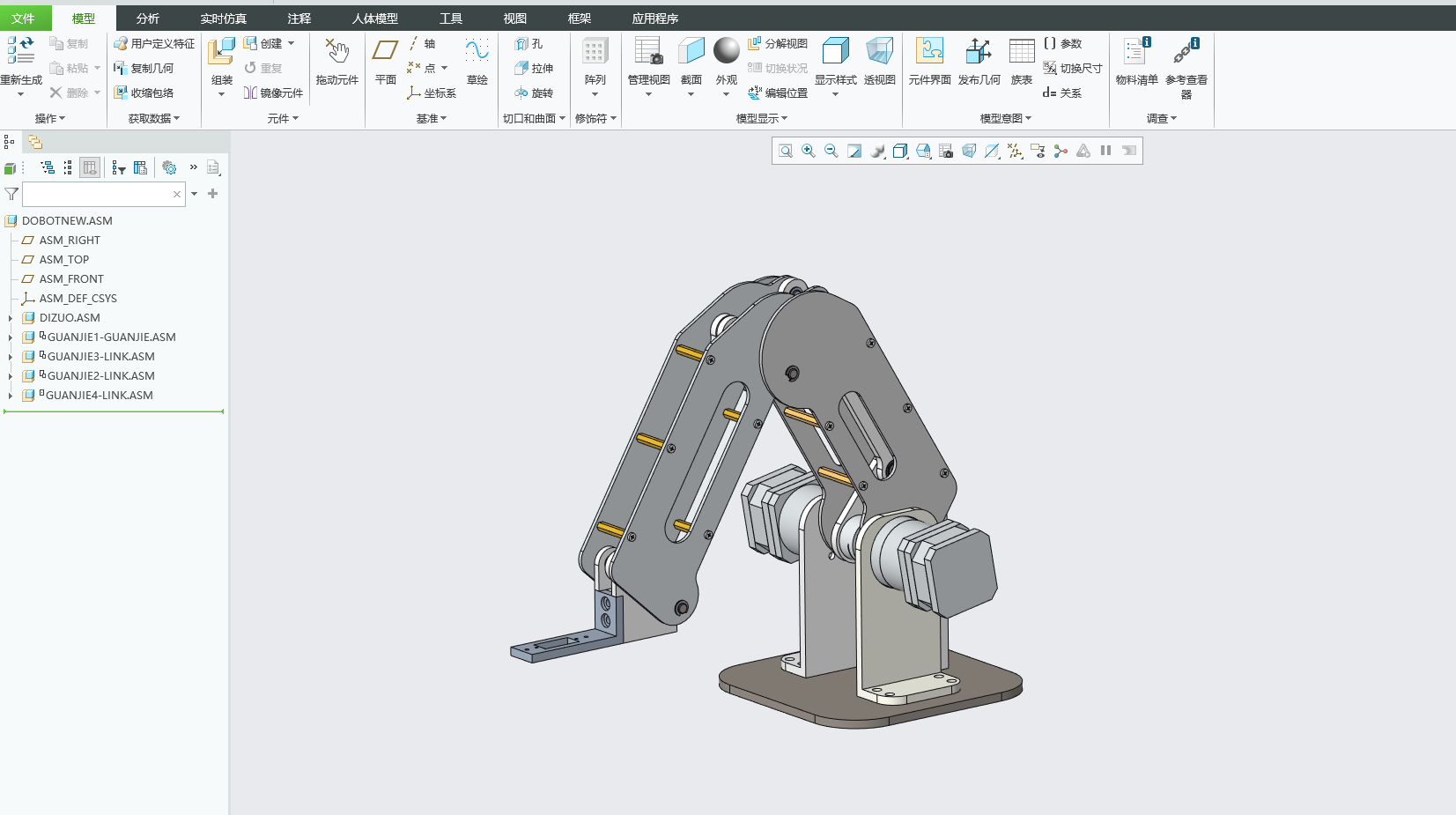
Task: Open the 模型显示 (Model Display) group dropdown
Action: 762,118
